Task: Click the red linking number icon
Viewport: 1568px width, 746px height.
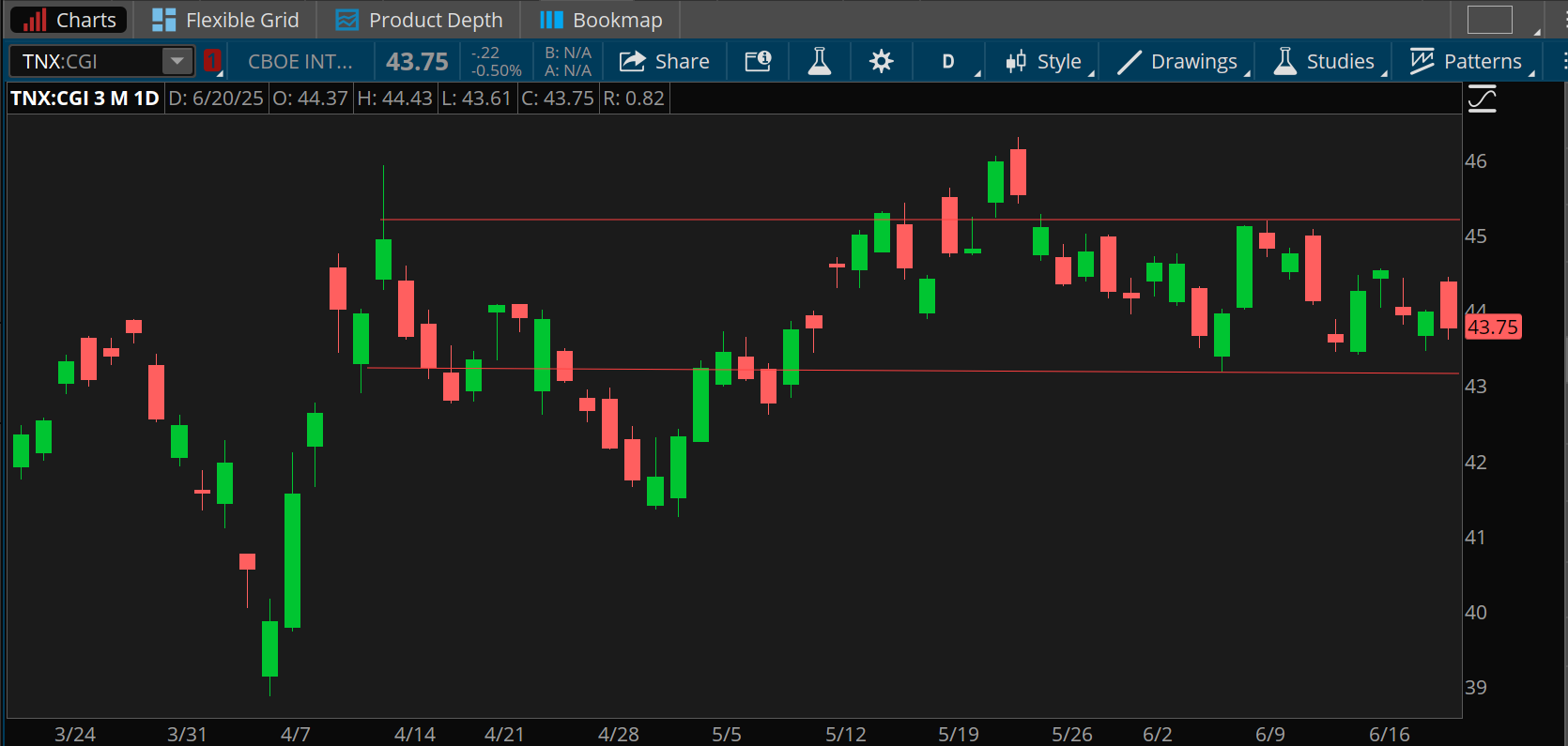Action: tap(212, 61)
